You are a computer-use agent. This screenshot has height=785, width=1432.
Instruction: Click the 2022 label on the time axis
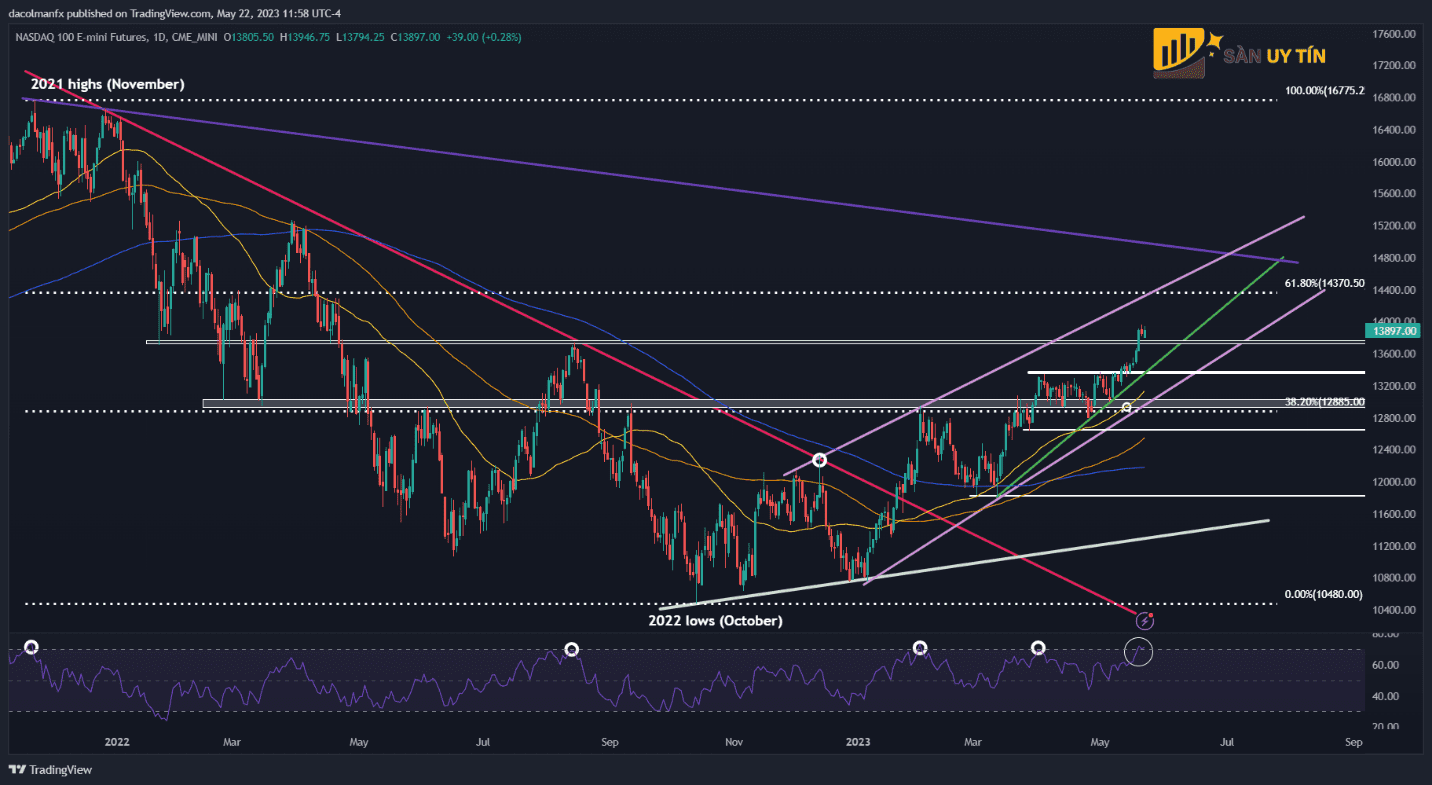pyautogui.click(x=117, y=743)
